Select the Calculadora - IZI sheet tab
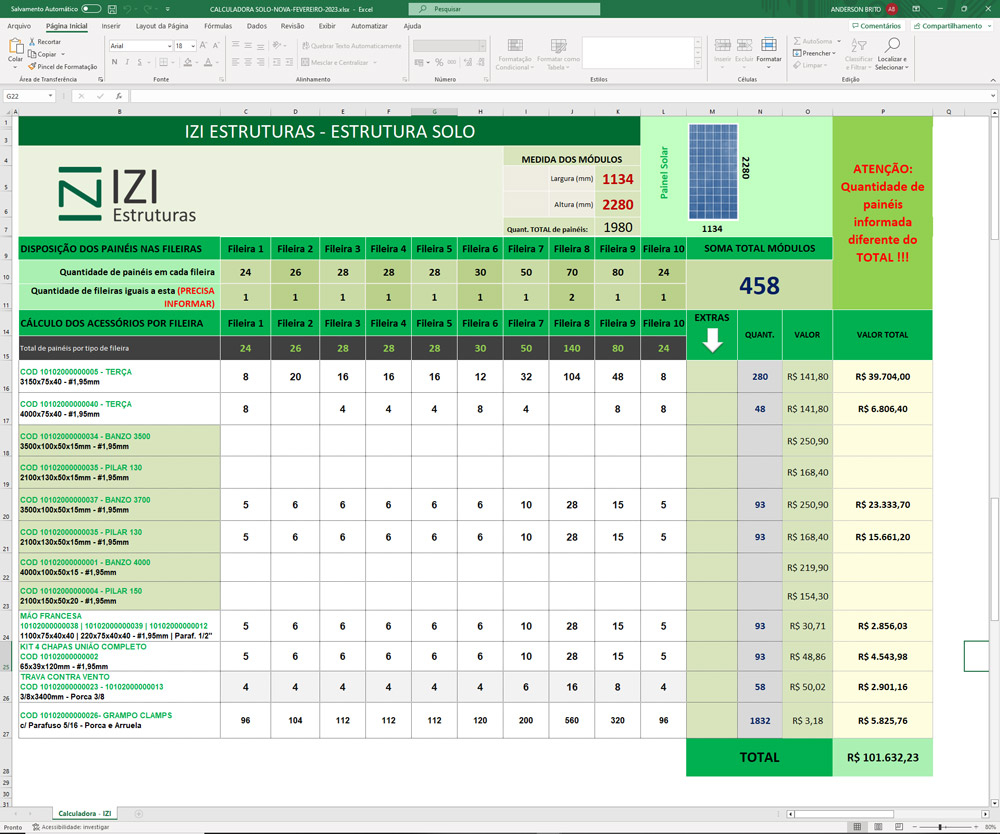The width and height of the screenshot is (1000, 834). click(x=85, y=814)
